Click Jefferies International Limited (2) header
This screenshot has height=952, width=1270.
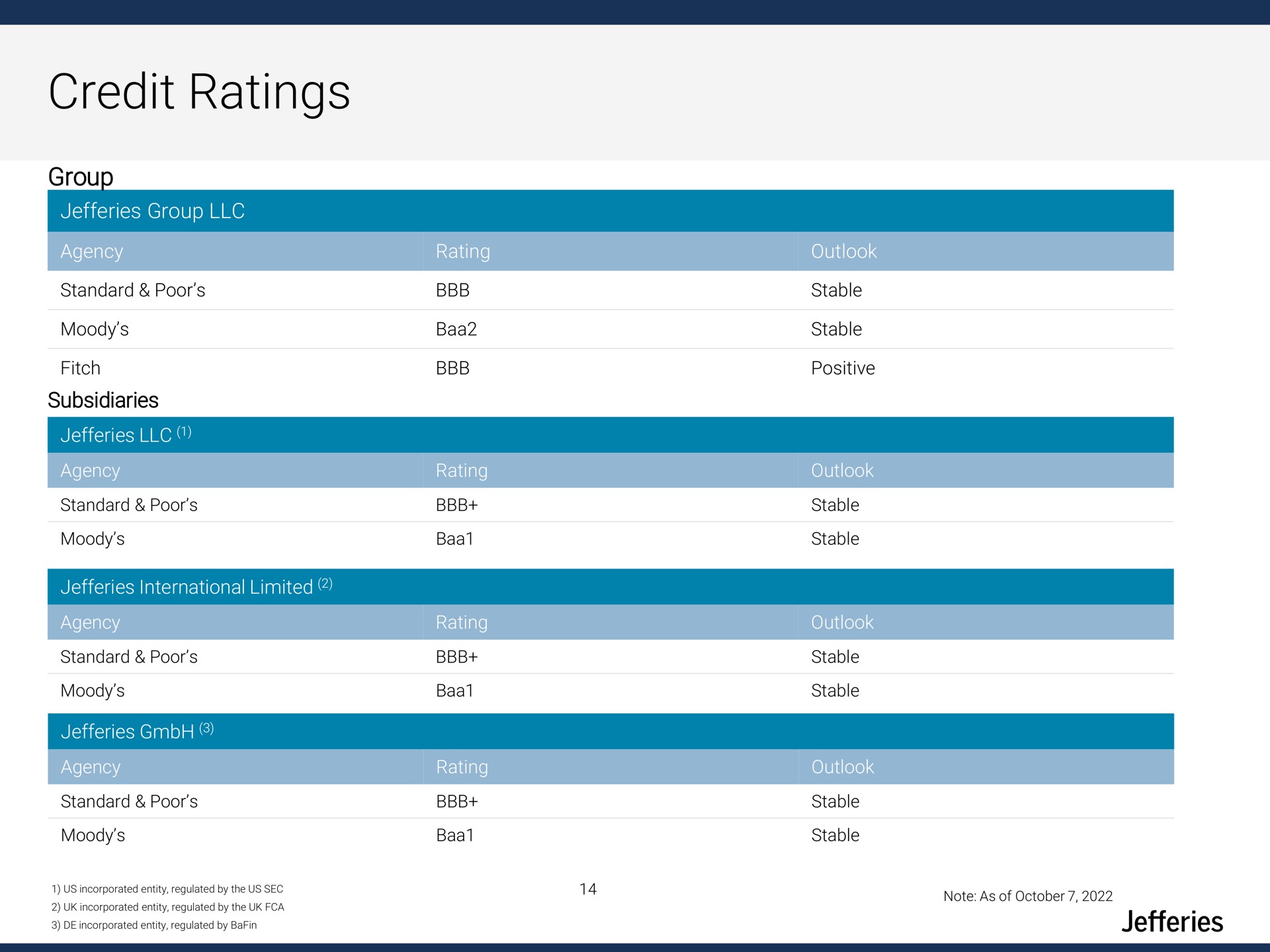[x=611, y=587]
